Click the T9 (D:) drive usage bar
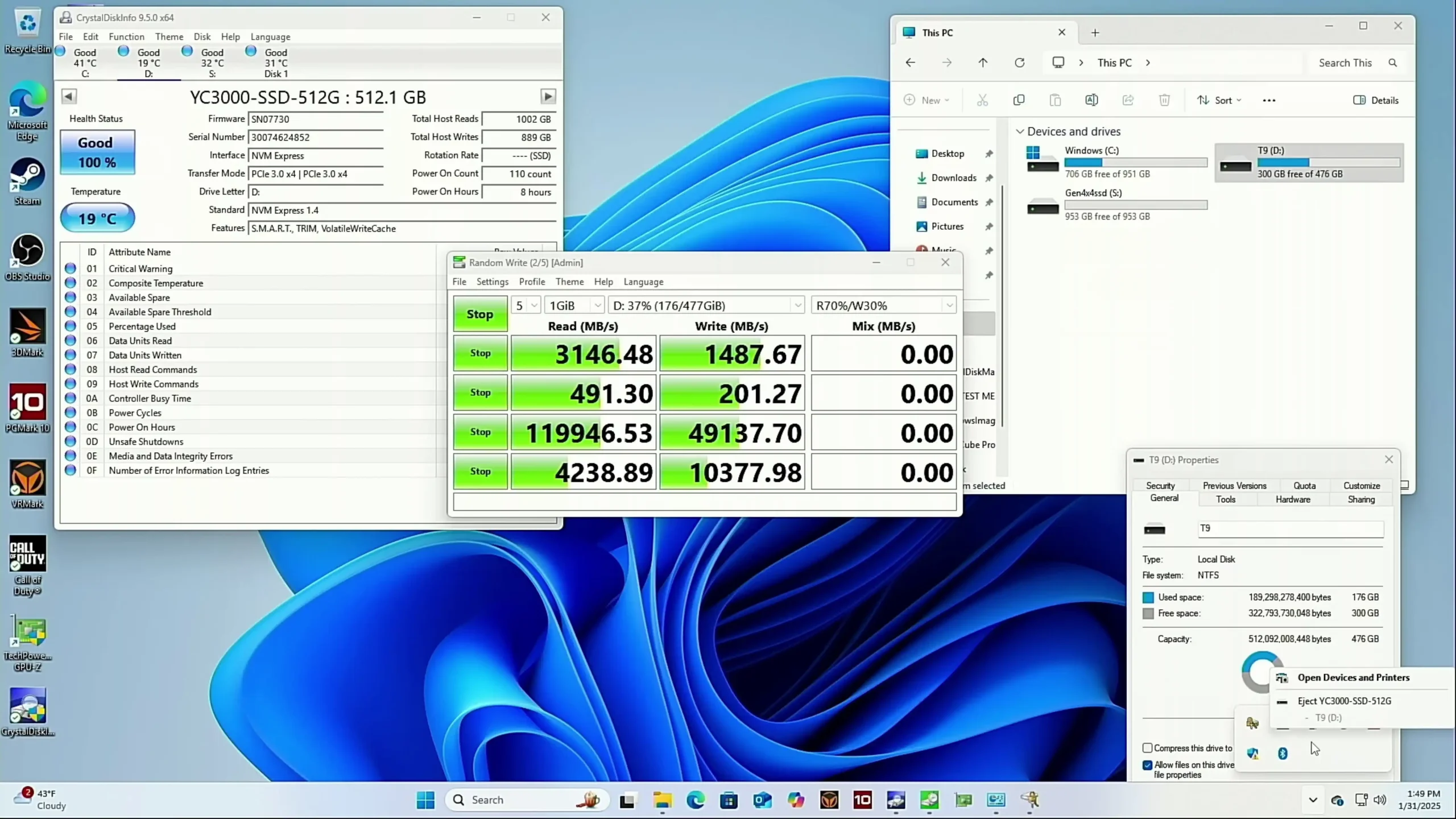 (x=1328, y=163)
